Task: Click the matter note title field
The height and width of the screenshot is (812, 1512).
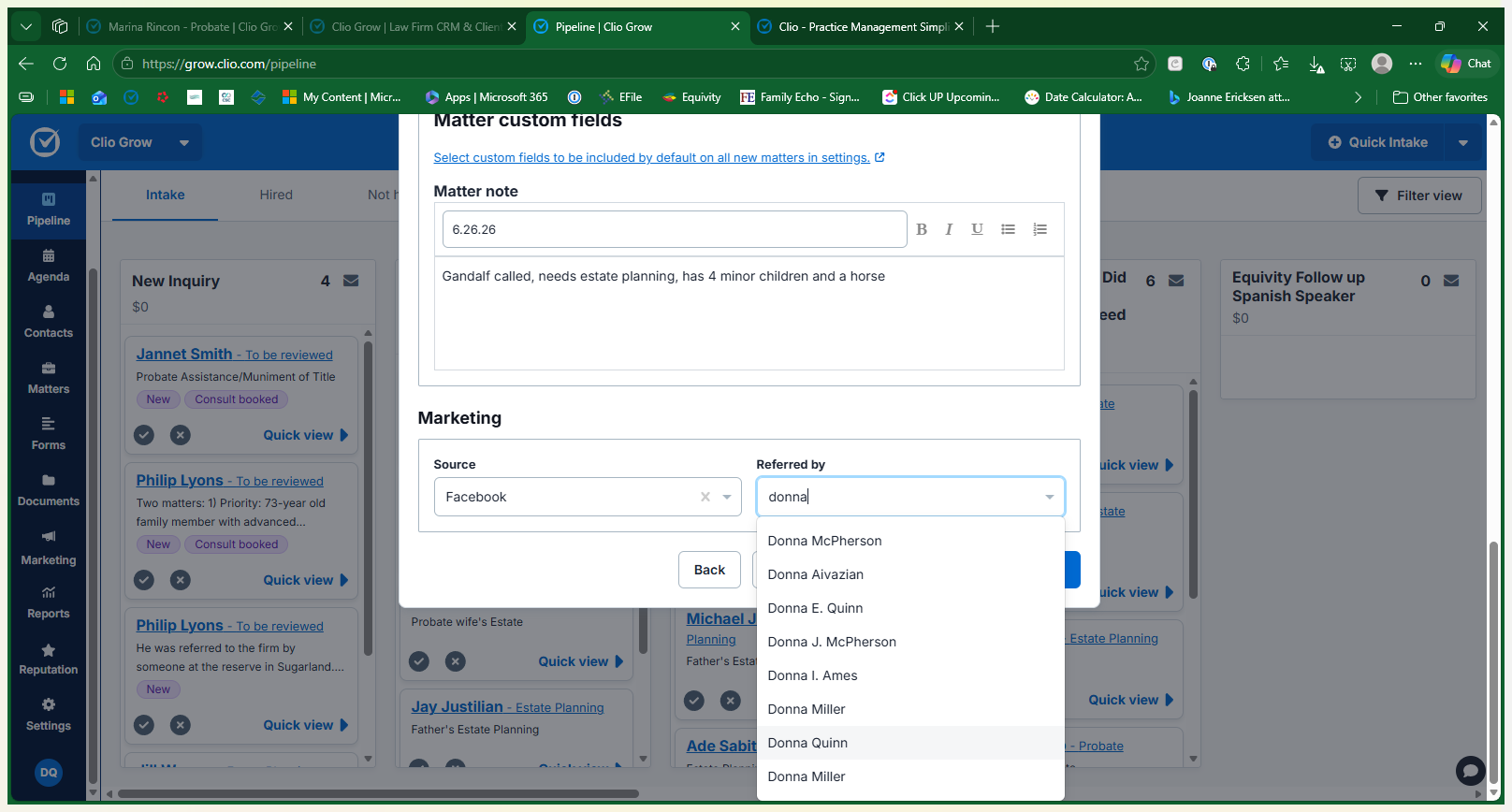Action: [x=675, y=229]
